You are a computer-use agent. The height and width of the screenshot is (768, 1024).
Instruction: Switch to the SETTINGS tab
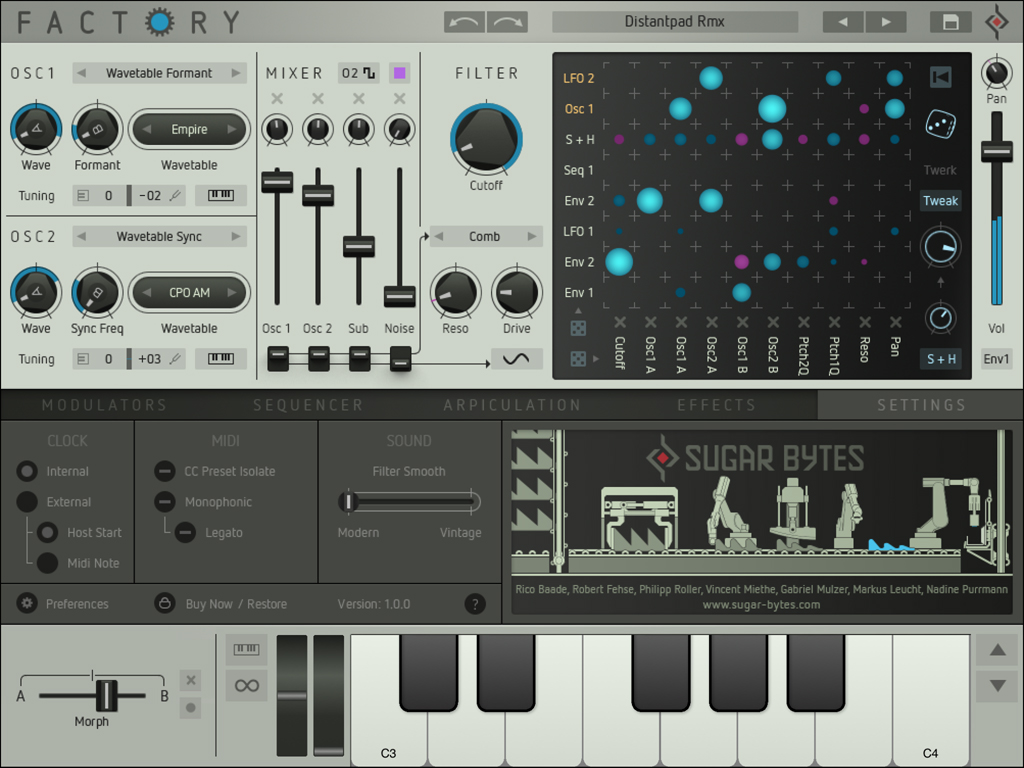click(x=921, y=405)
